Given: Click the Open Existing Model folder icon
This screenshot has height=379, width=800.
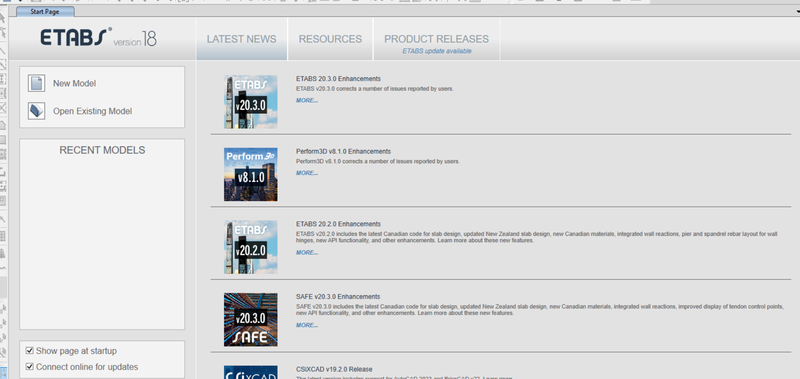Looking at the screenshot, I should (x=37, y=111).
